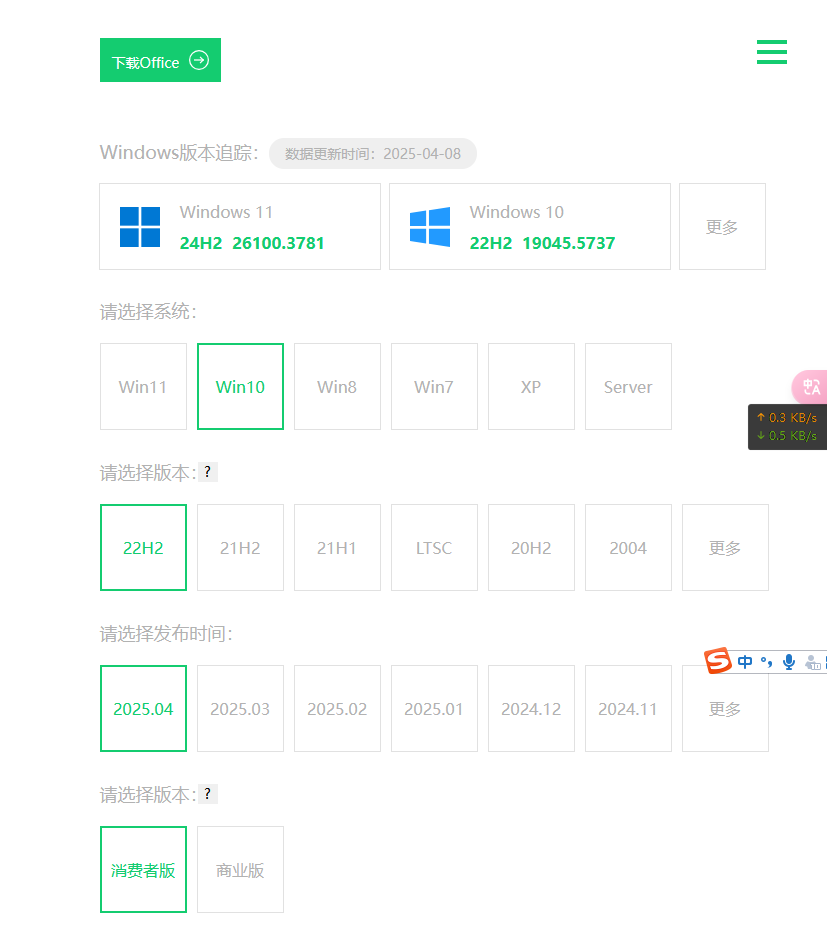The image size is (827, 927).
Task: Click the pink translate floating icon
Action: click(x=810, y=387)
